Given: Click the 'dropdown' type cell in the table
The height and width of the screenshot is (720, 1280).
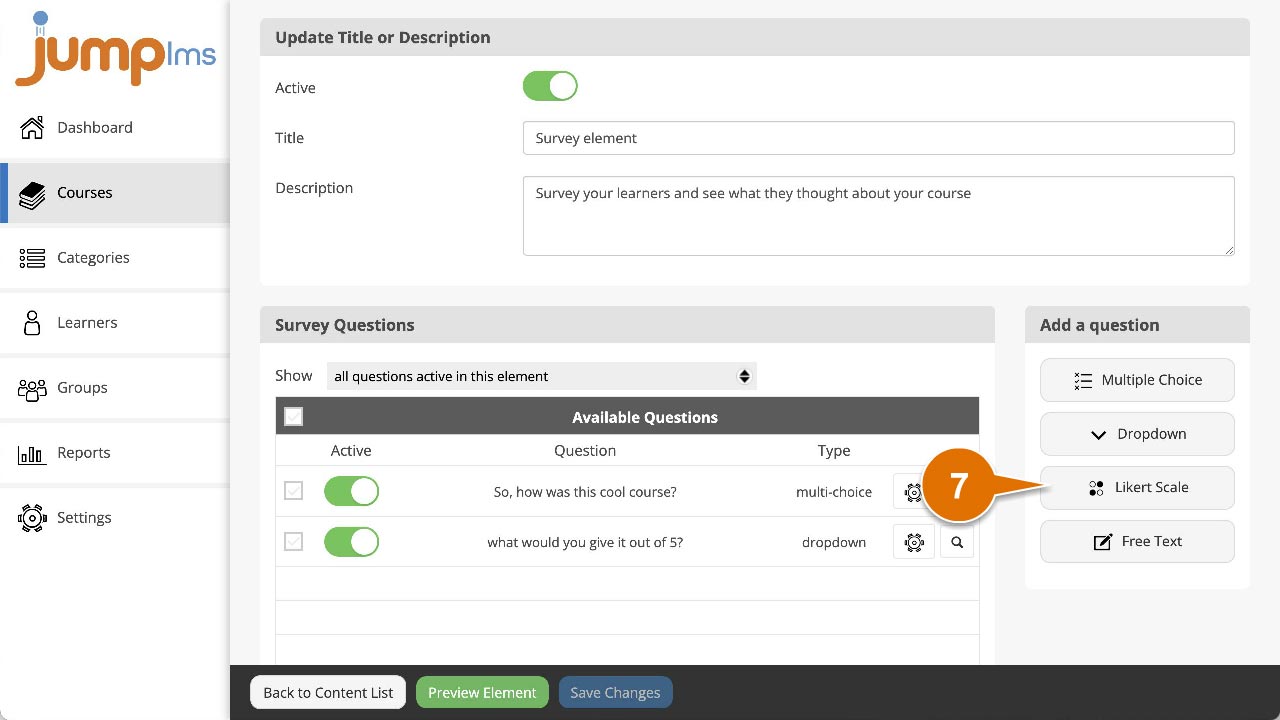Looking at the screenshot, I should click(834, 542).
